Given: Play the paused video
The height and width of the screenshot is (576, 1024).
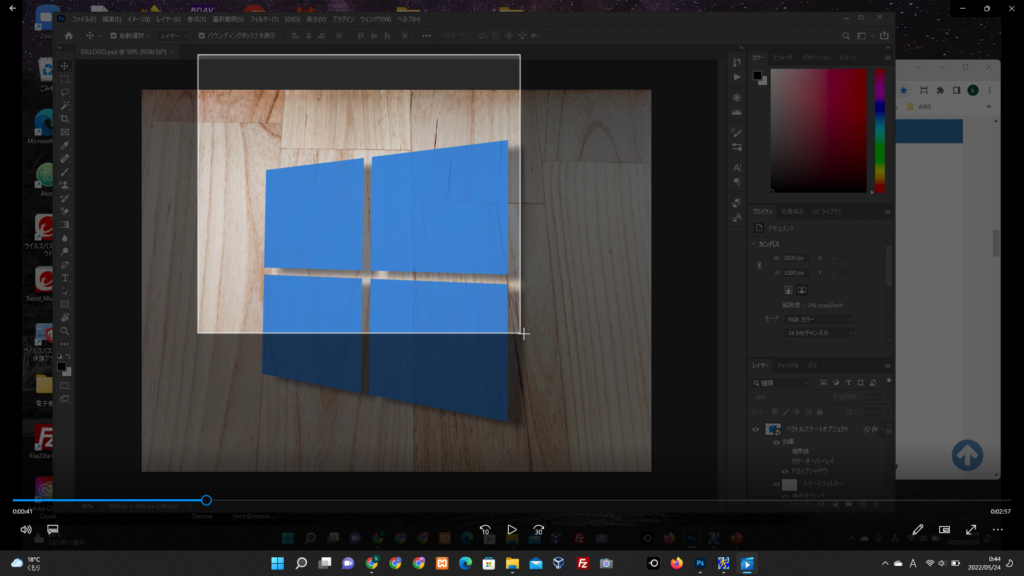Looking at the screenshot, I should [512, 530].
